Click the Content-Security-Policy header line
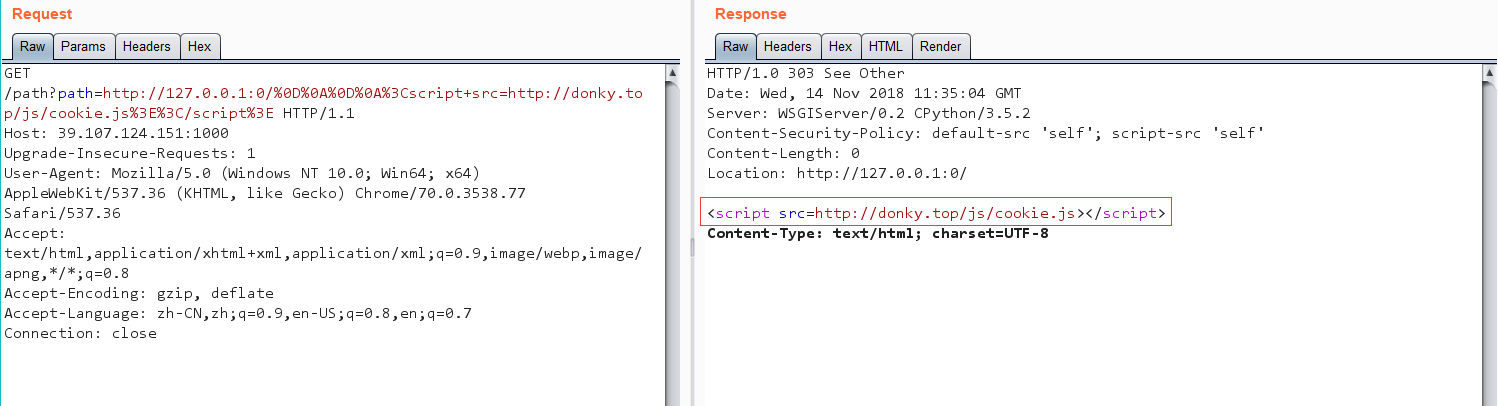Screen dimensions: 1498x406 point(985,133)
